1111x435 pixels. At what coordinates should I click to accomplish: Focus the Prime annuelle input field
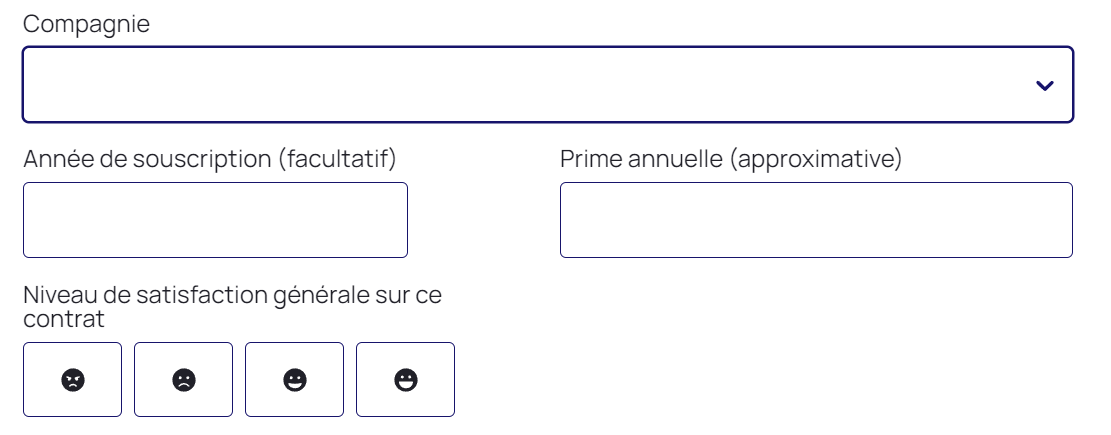point(816,220)
